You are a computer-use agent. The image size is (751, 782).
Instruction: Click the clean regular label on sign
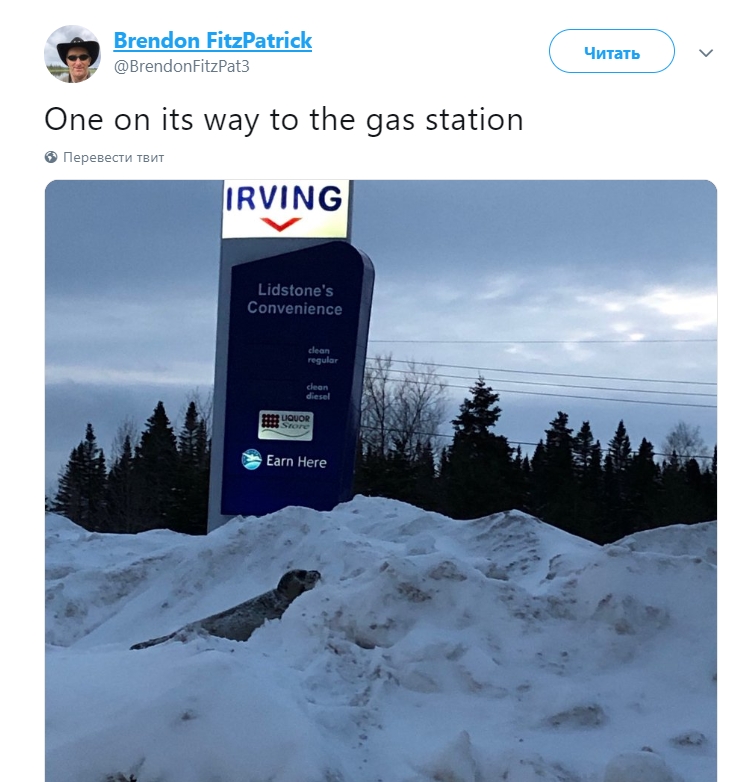pos(322,355)
